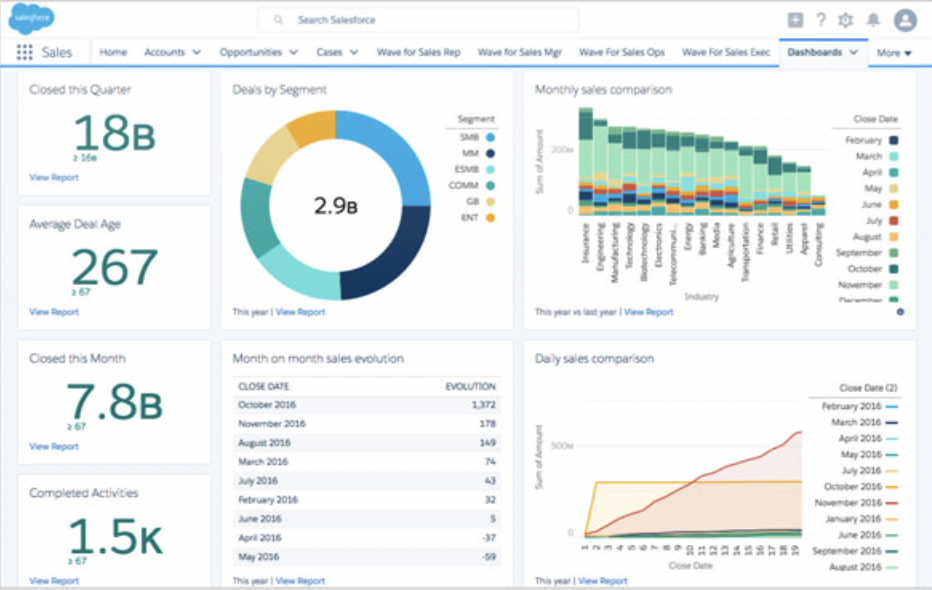View Report for Daily sales comparison
932x590 pixels.
click(x=603, y=580)
